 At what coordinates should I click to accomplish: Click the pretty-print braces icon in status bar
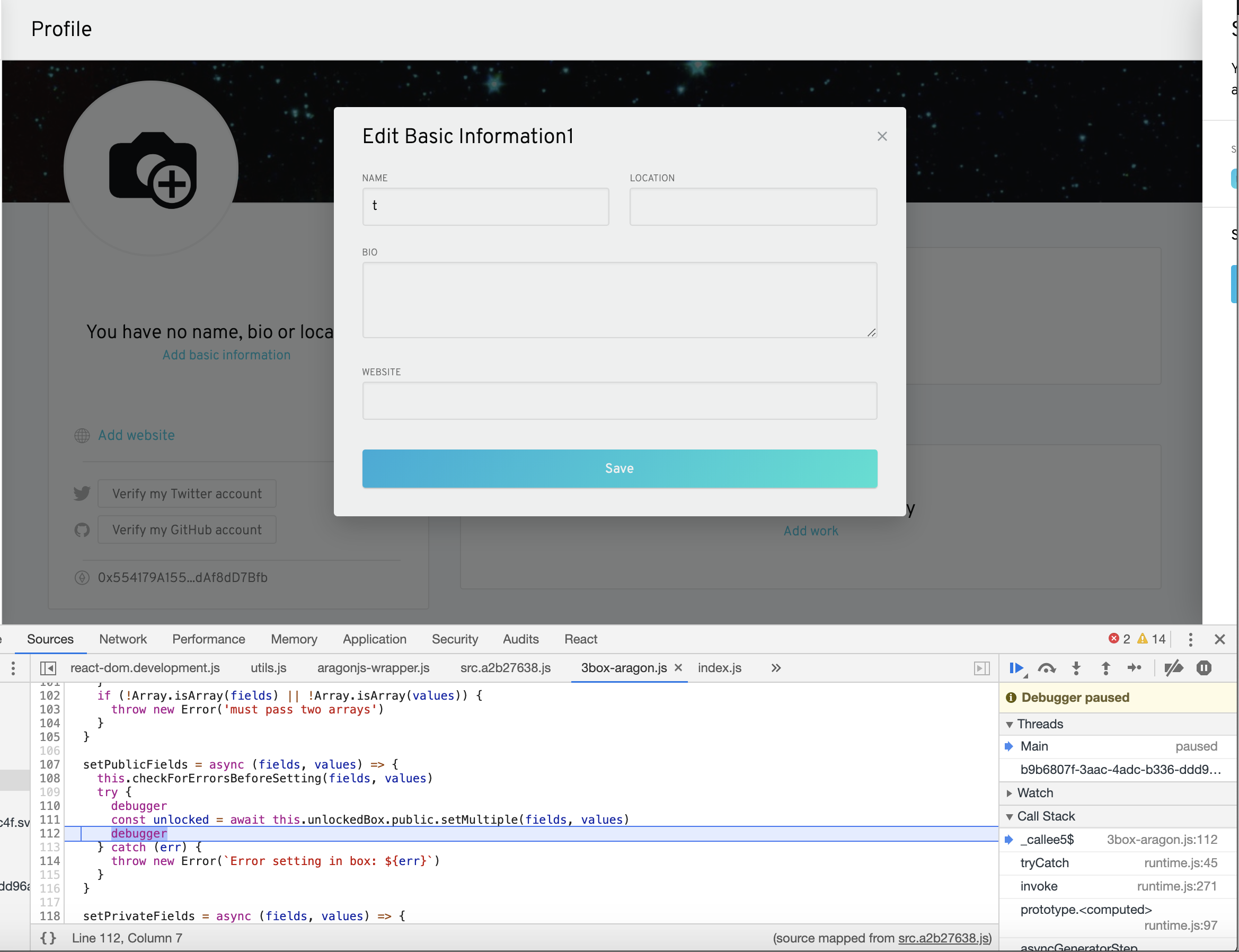(48, 938)
